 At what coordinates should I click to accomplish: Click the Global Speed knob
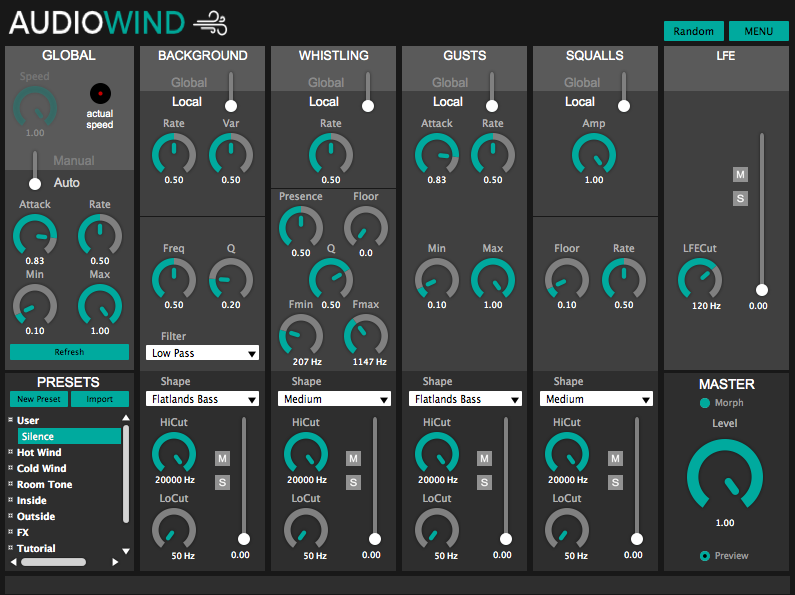[35, 108]
